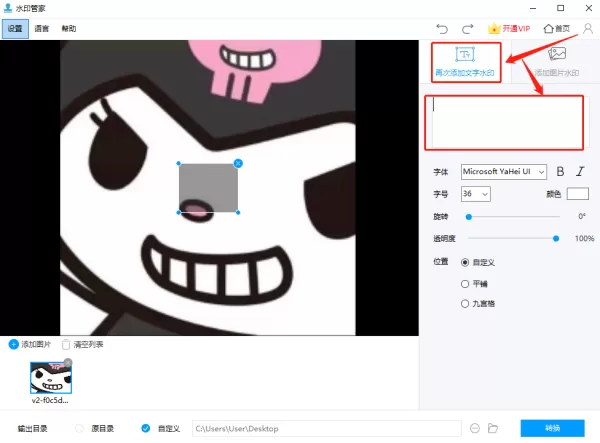Browse output folder with folder icon
600x443 pixels.
coord(493,428)
